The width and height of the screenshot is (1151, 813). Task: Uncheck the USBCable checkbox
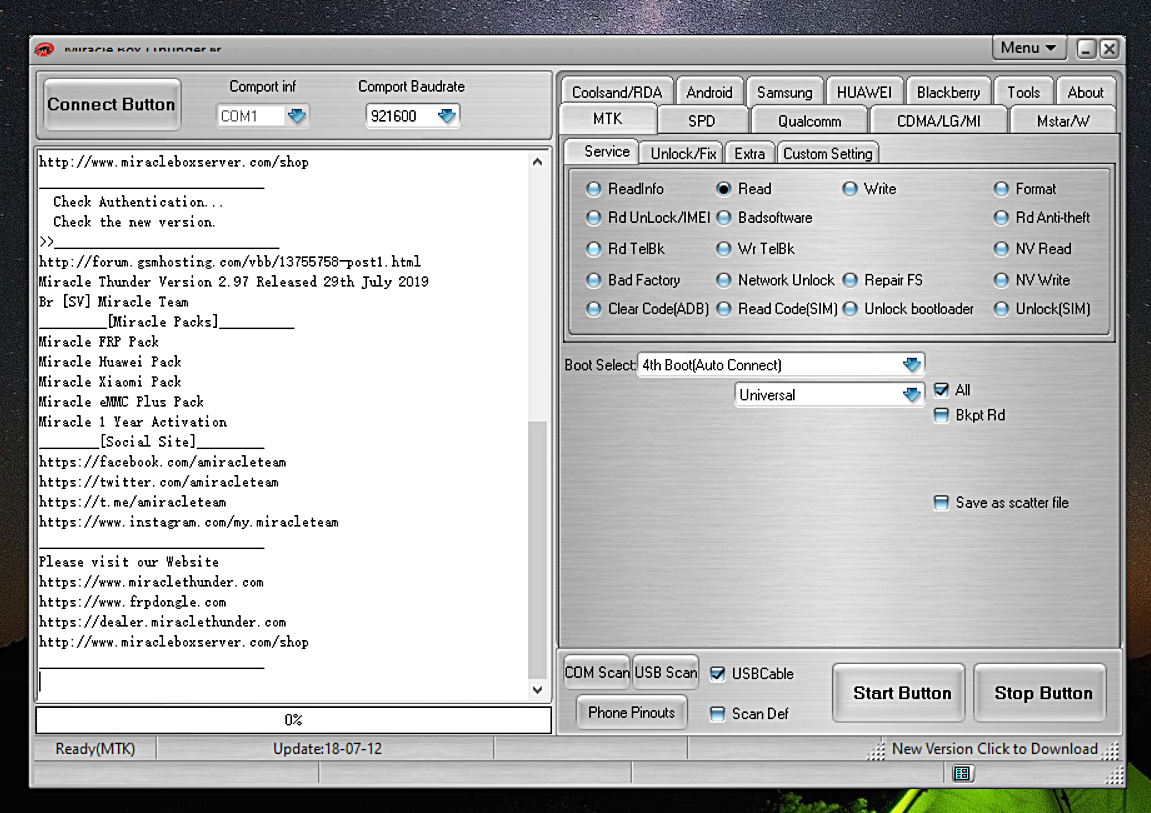point(717,674)
